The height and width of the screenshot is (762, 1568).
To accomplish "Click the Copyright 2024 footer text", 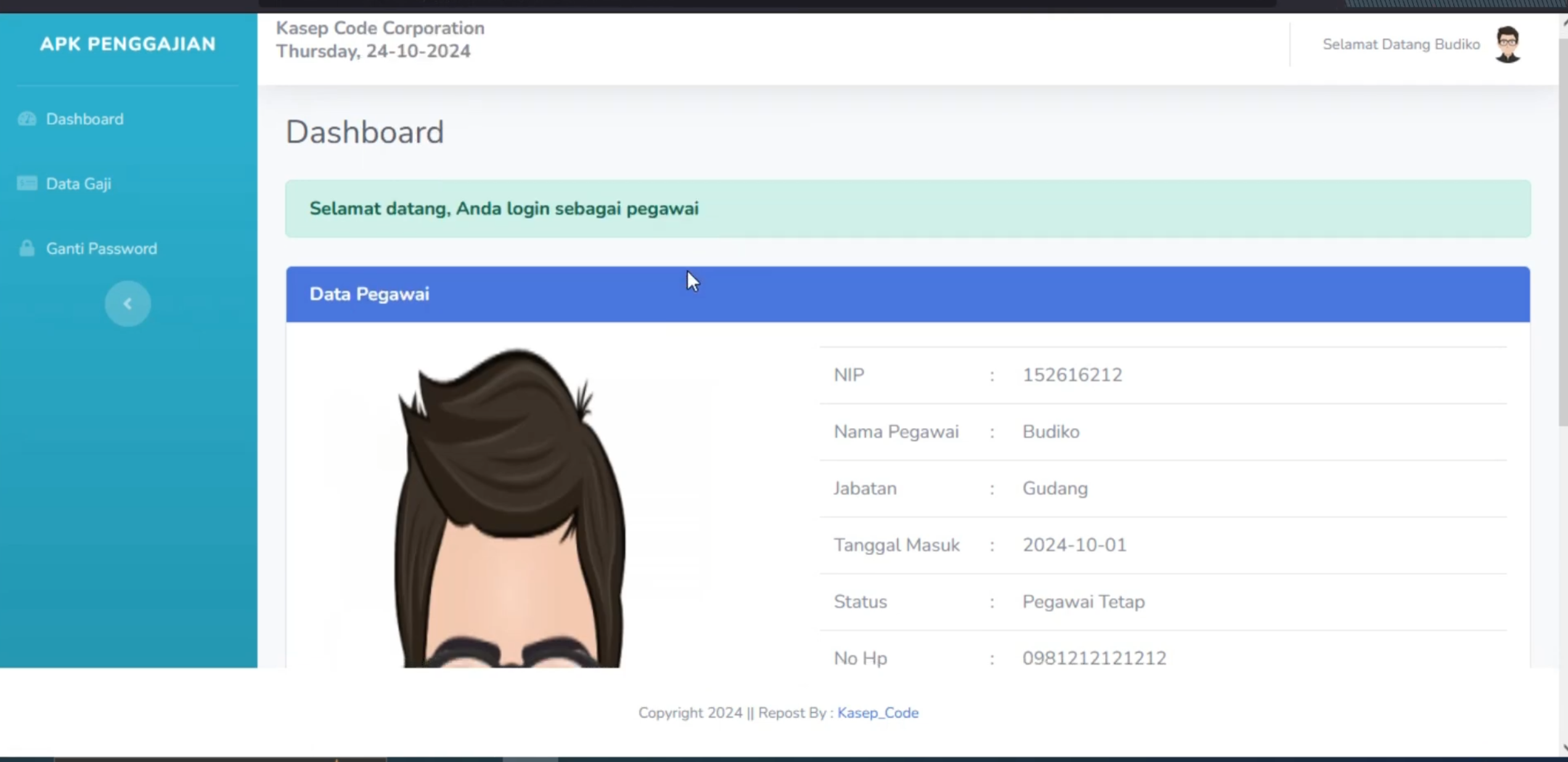I will [x=690, y=713].
